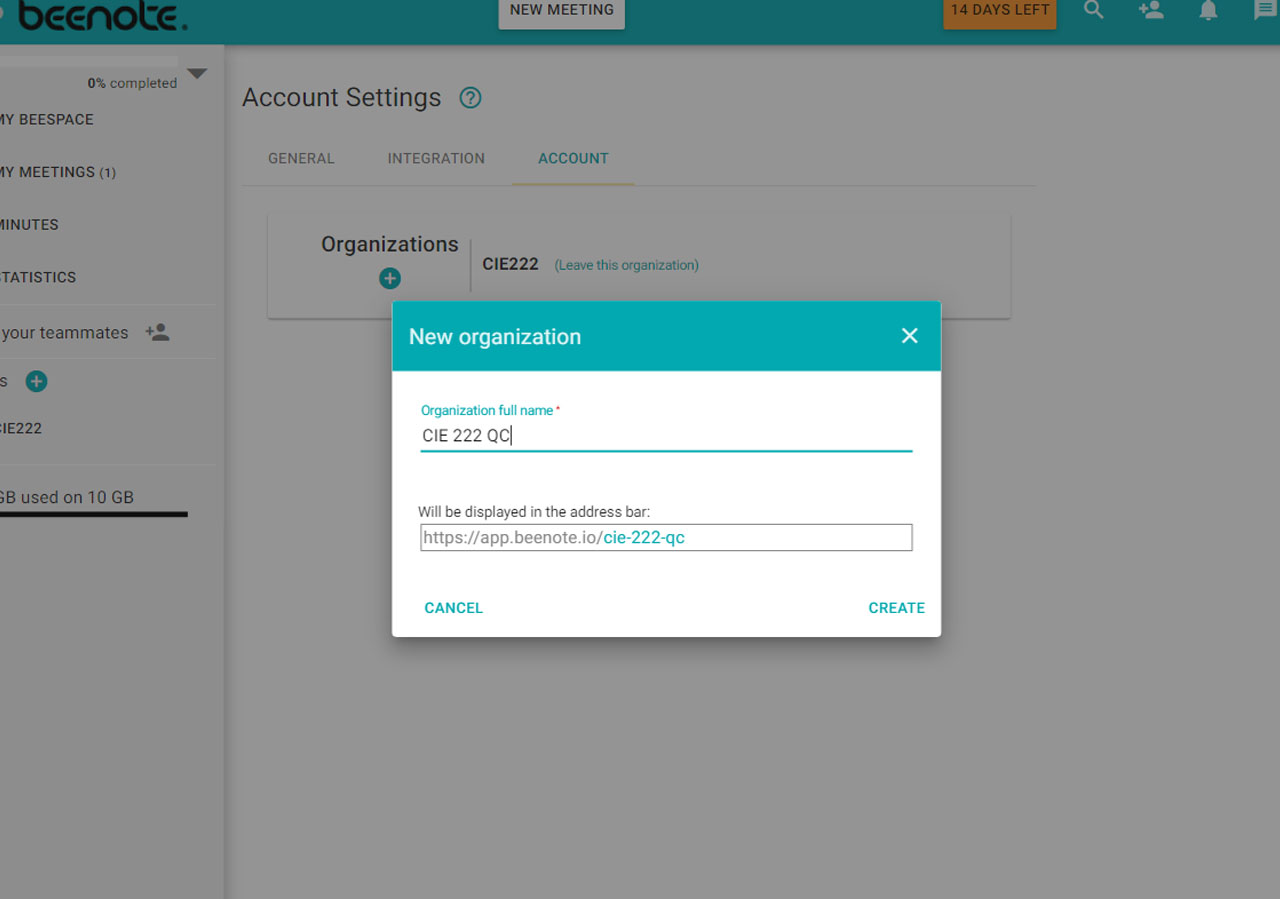Click the address bar URL field
The width and height of the screenshot is (1280, 899).
coord(666,537)
